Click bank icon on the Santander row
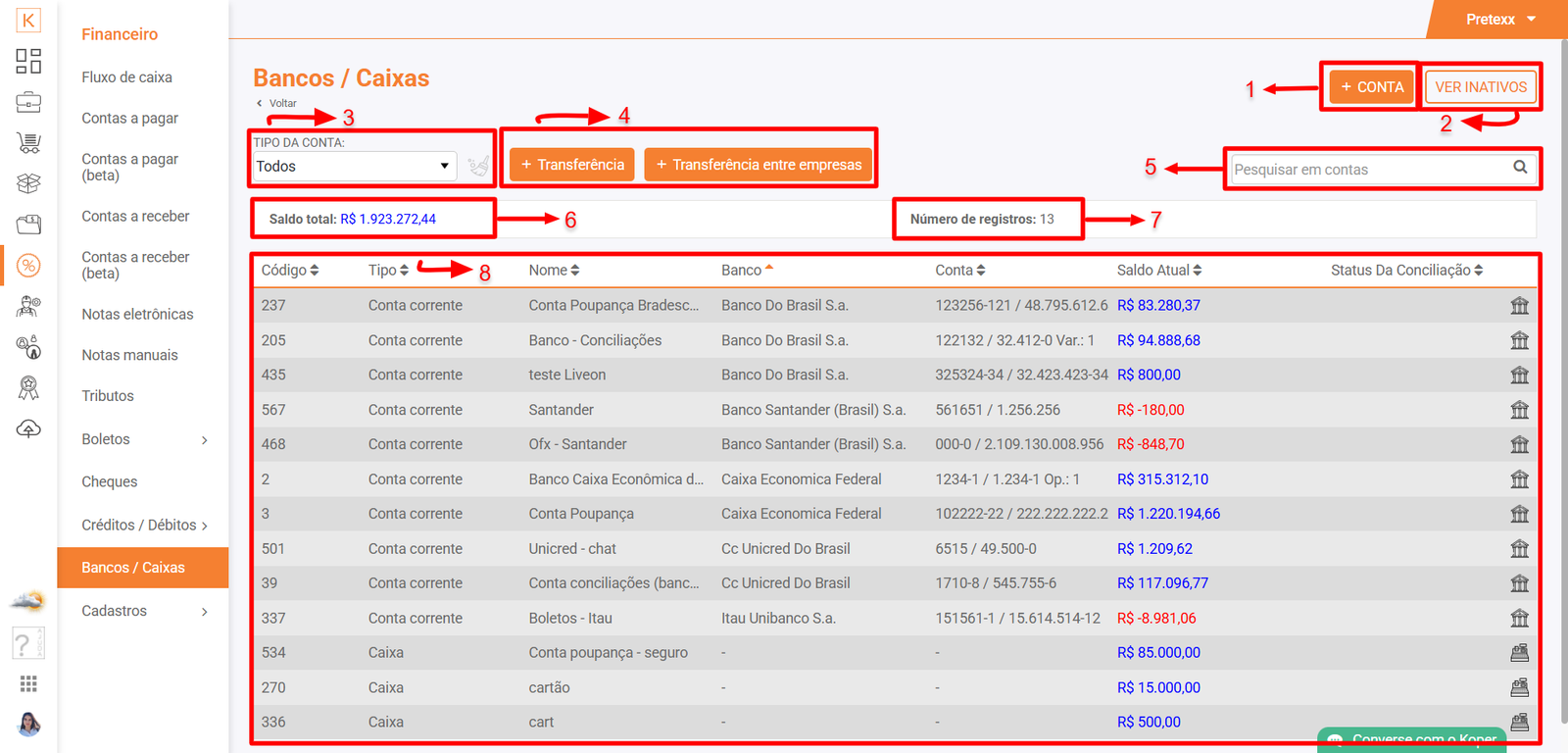Screen dimensions: 1568x753 click(x=1519, y=410)
